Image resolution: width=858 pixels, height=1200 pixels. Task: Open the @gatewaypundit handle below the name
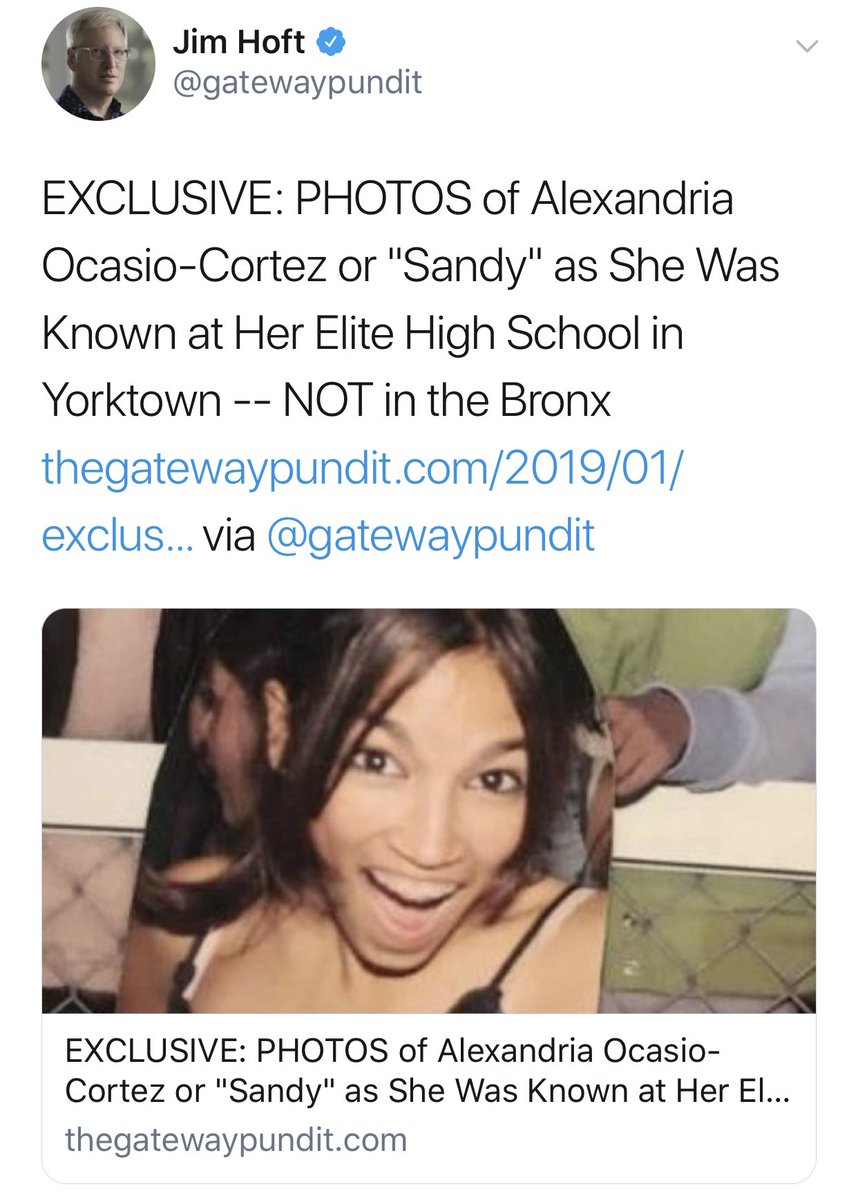(x=297, y=84)
